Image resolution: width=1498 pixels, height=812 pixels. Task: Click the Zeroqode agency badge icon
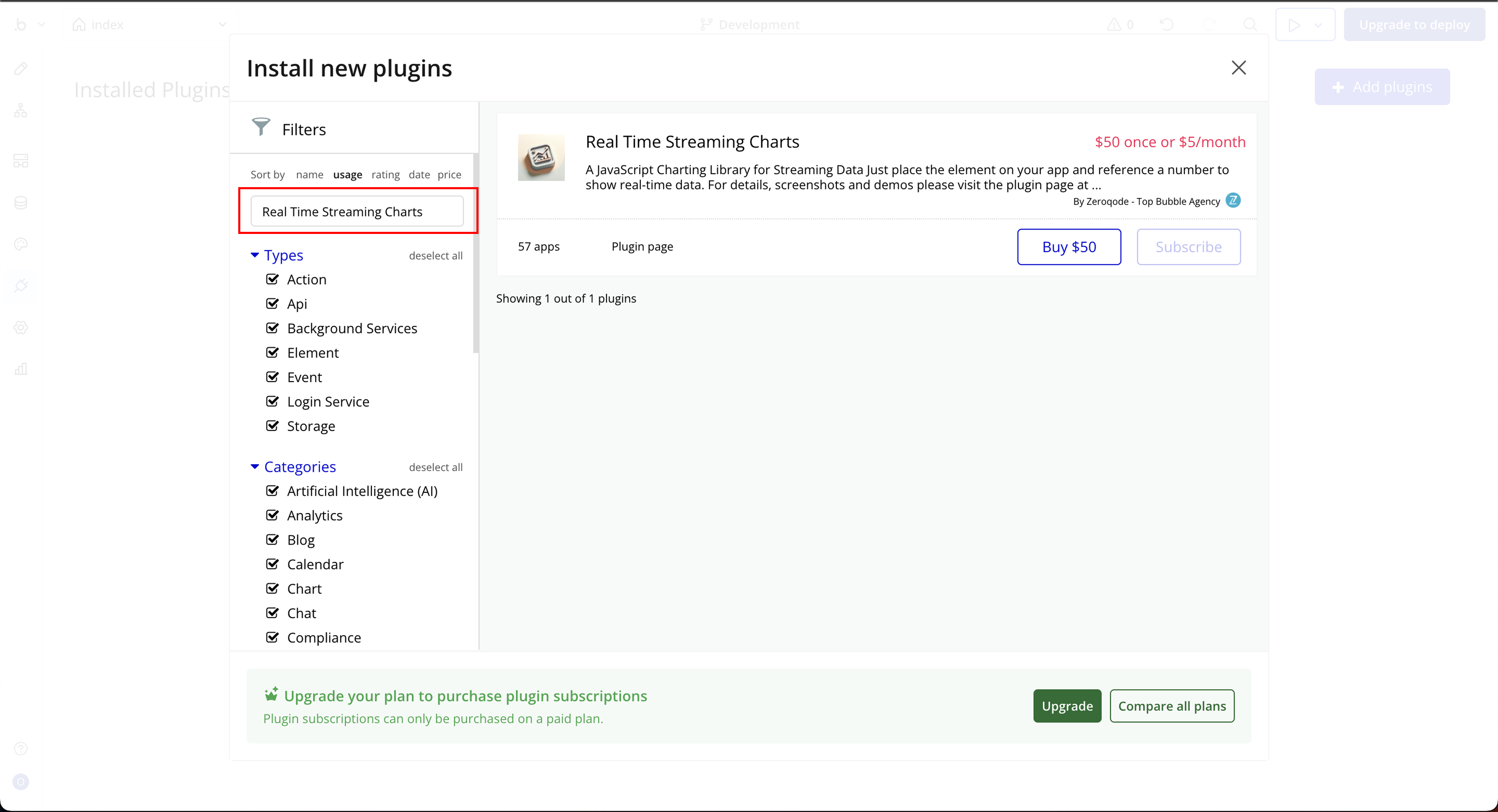(x=1233, y=201)
